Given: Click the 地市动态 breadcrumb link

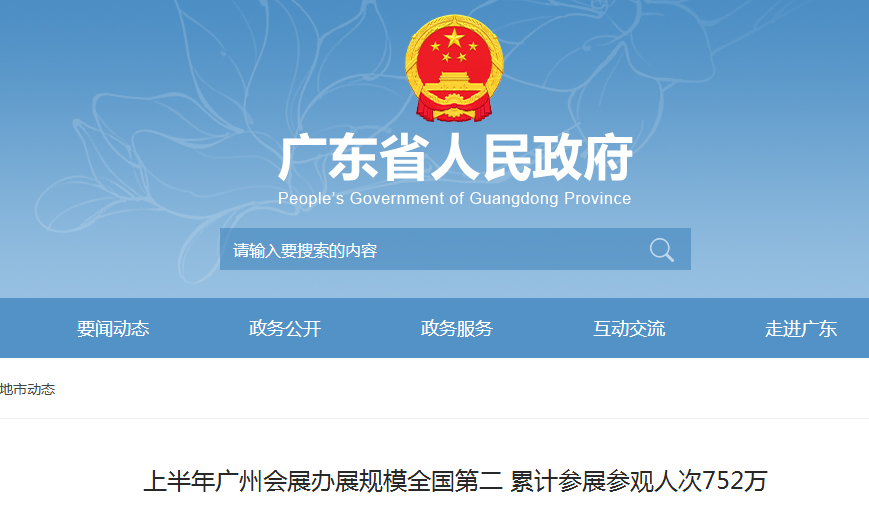Looking at the screenshot, I should 28,389.
